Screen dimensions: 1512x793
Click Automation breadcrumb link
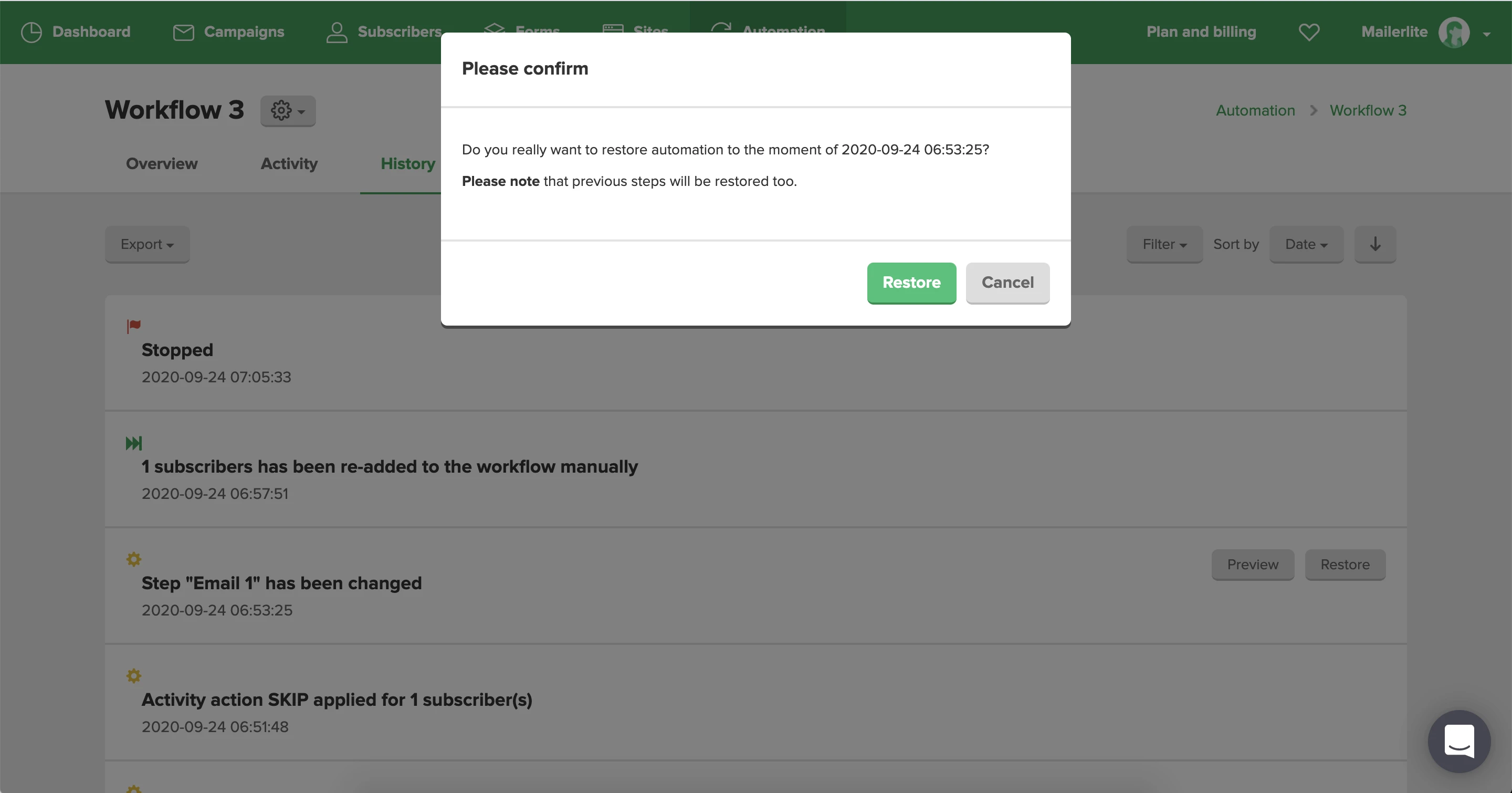tap(1255, 110)
